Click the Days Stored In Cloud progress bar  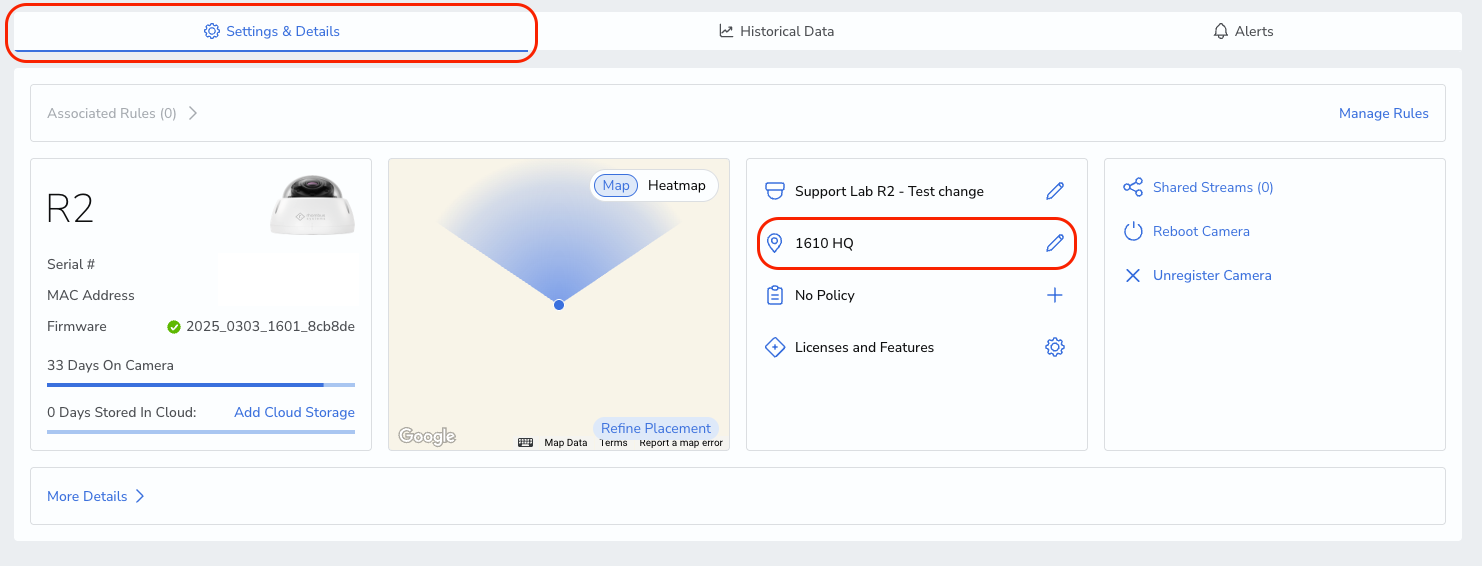(x=201, y=432)
